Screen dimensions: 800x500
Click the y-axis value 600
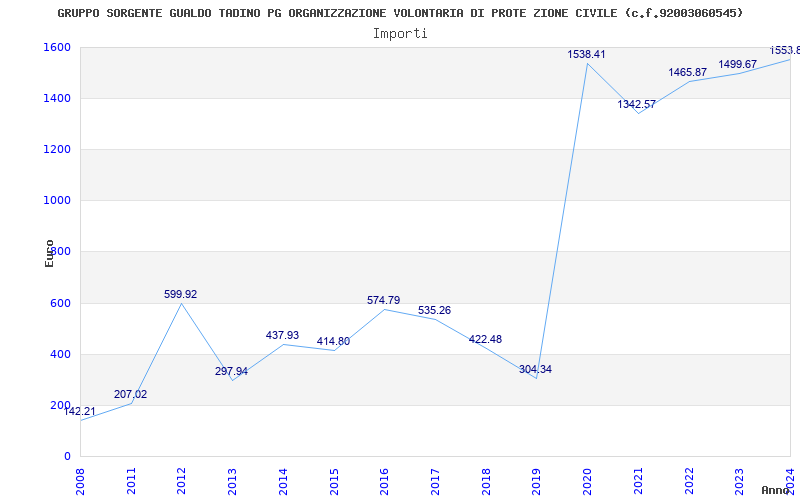coord(60,303)
